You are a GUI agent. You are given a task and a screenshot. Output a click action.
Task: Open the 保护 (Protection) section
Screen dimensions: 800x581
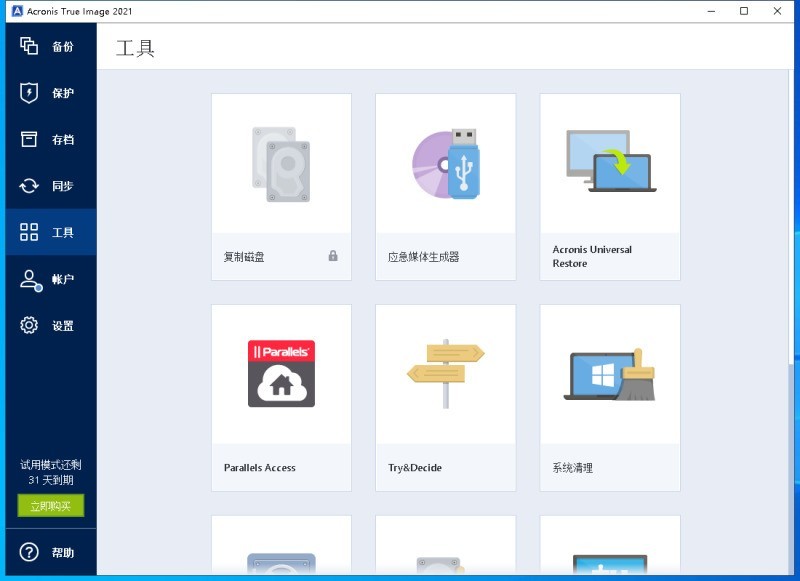pos(48,93)
